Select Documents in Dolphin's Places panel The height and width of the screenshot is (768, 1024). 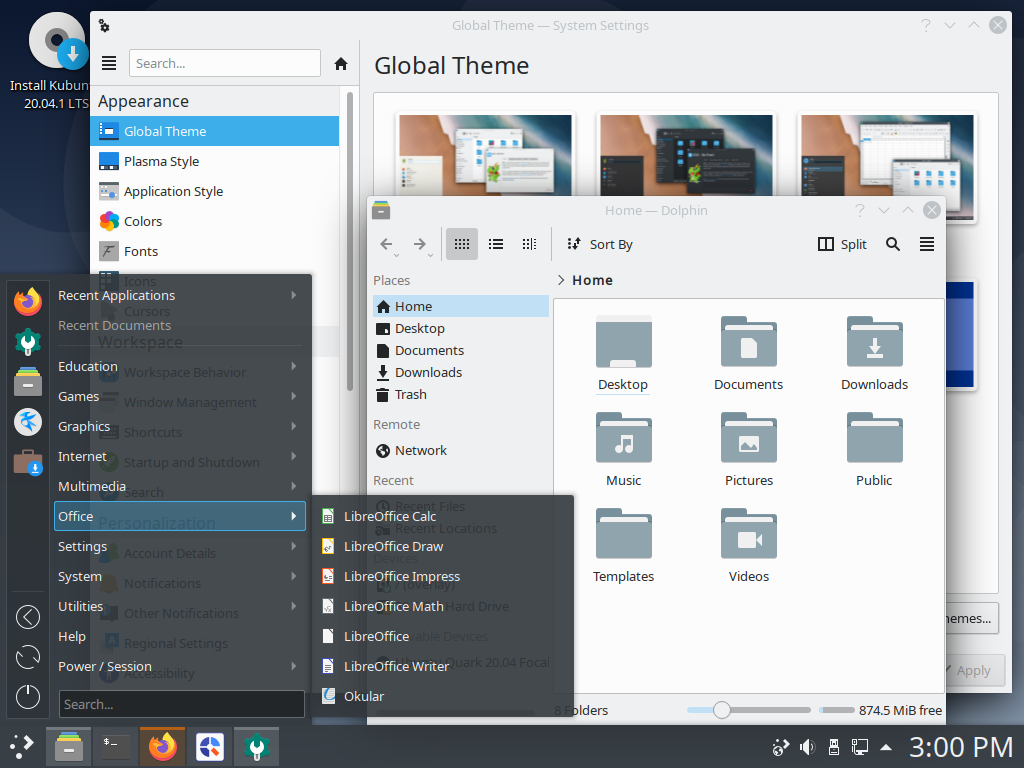(x=461, y=351)
